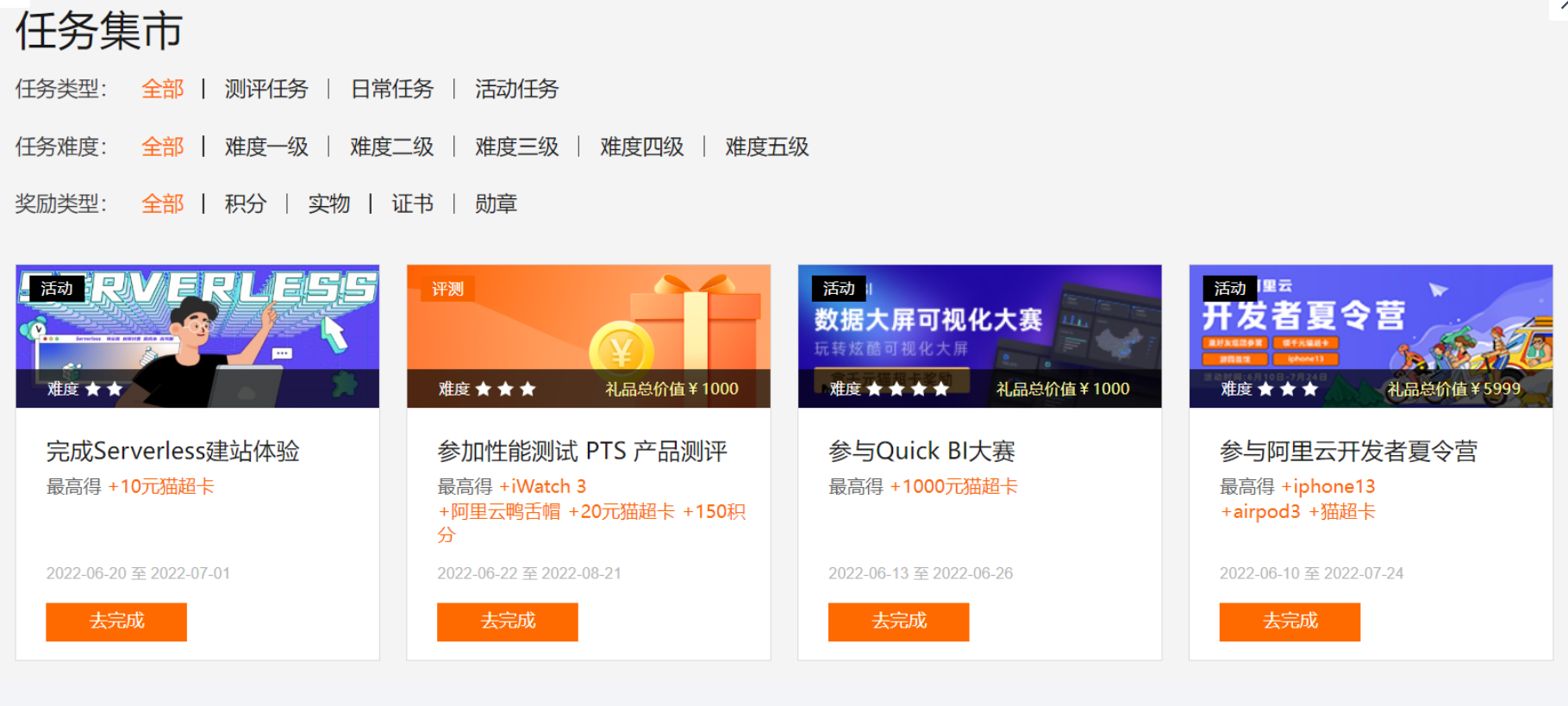1568x706 pixels.
Task: Filter by 难度四级
Action: 642,147
